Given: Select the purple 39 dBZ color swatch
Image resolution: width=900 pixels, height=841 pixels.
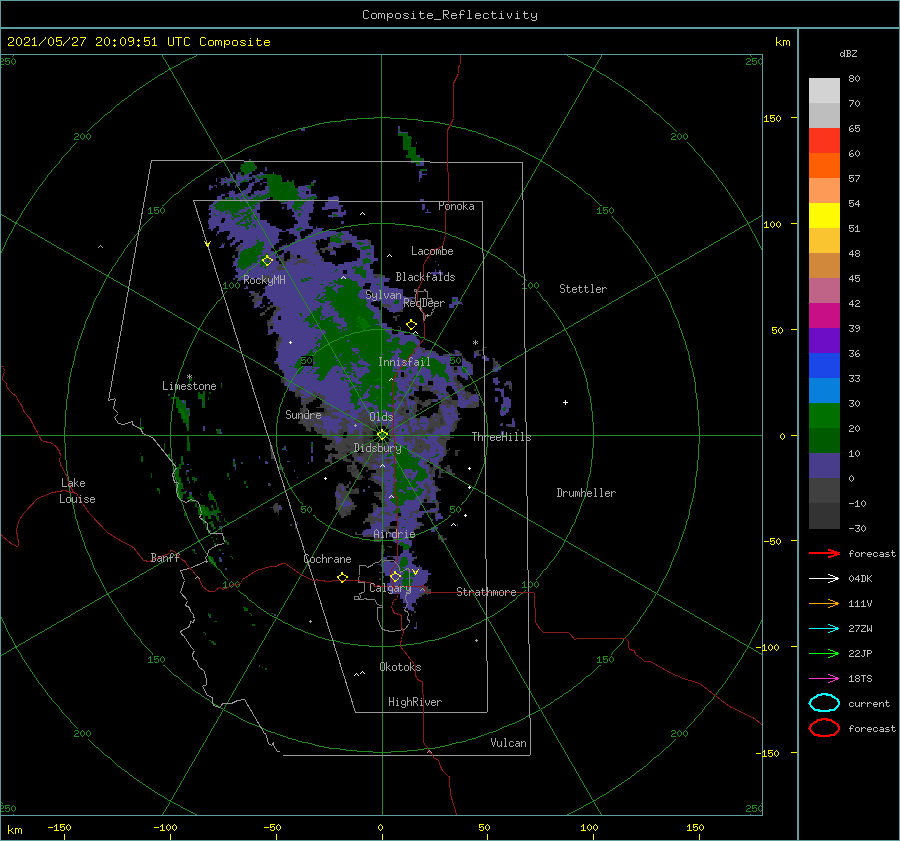Looking at the screenshot, I should pos(824,340).
